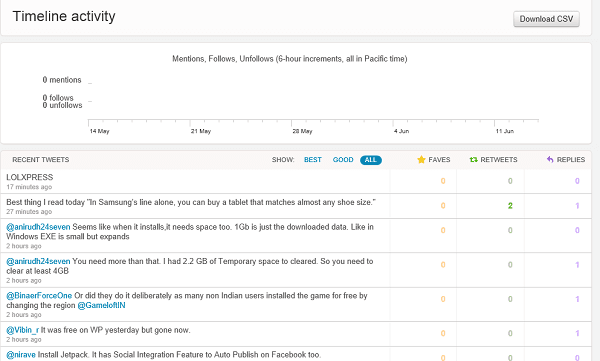Open the @Vibin_r profile link
Viewport: 600px width, 361px height.
(x=23, y=330)
